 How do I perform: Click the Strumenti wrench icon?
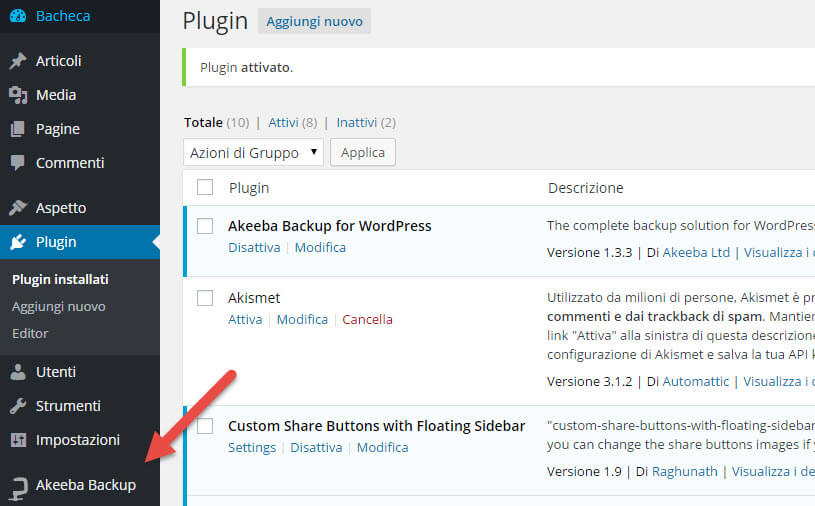pyautogui.click(x=18, y=406)
